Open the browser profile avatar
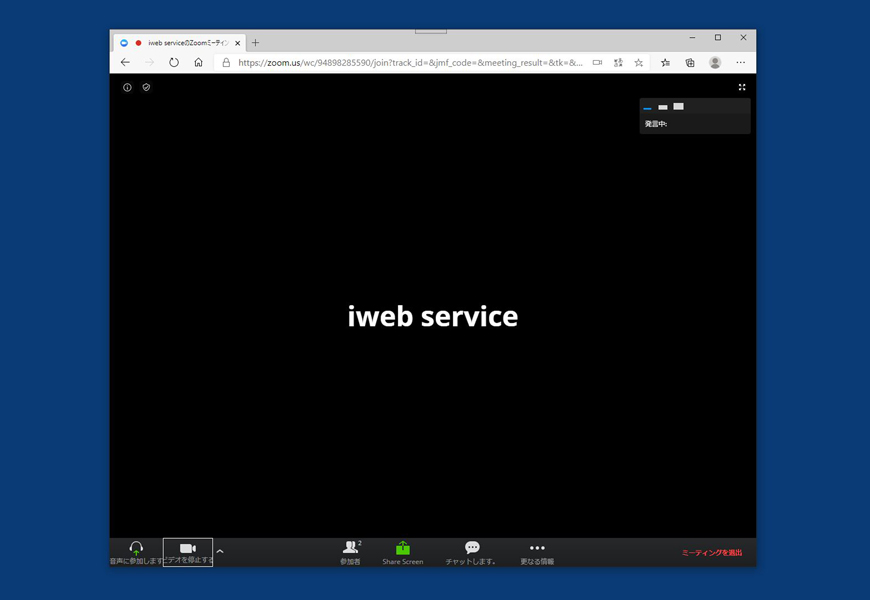Screen dimensions: 870x600 [x=715, y=63]
